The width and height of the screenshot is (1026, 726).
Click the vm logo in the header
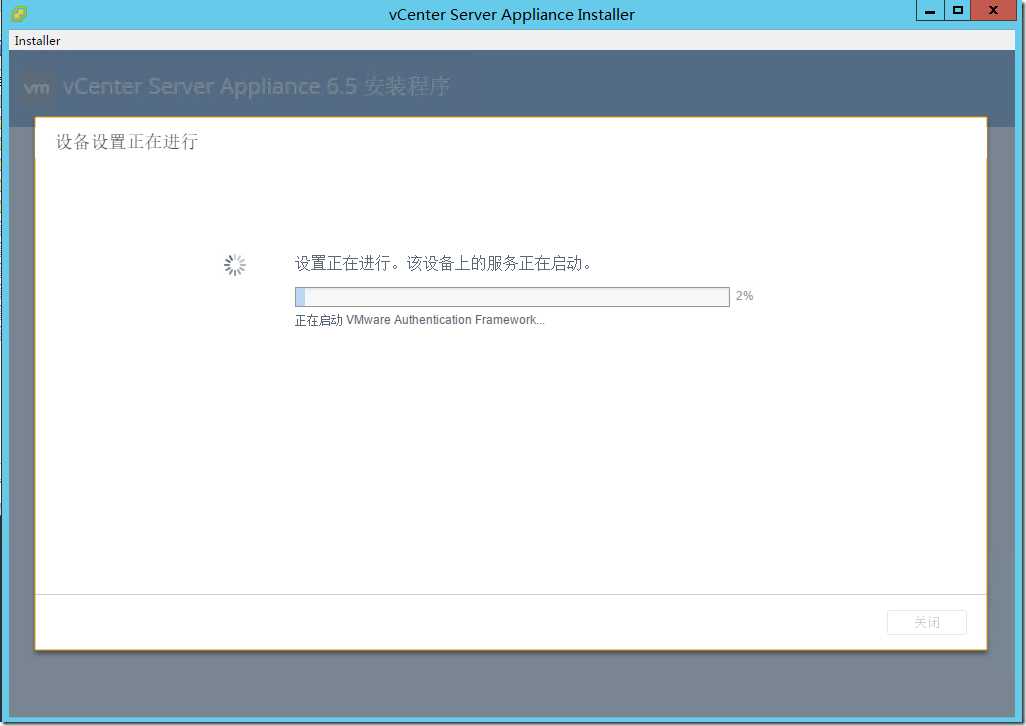[37, 87]
